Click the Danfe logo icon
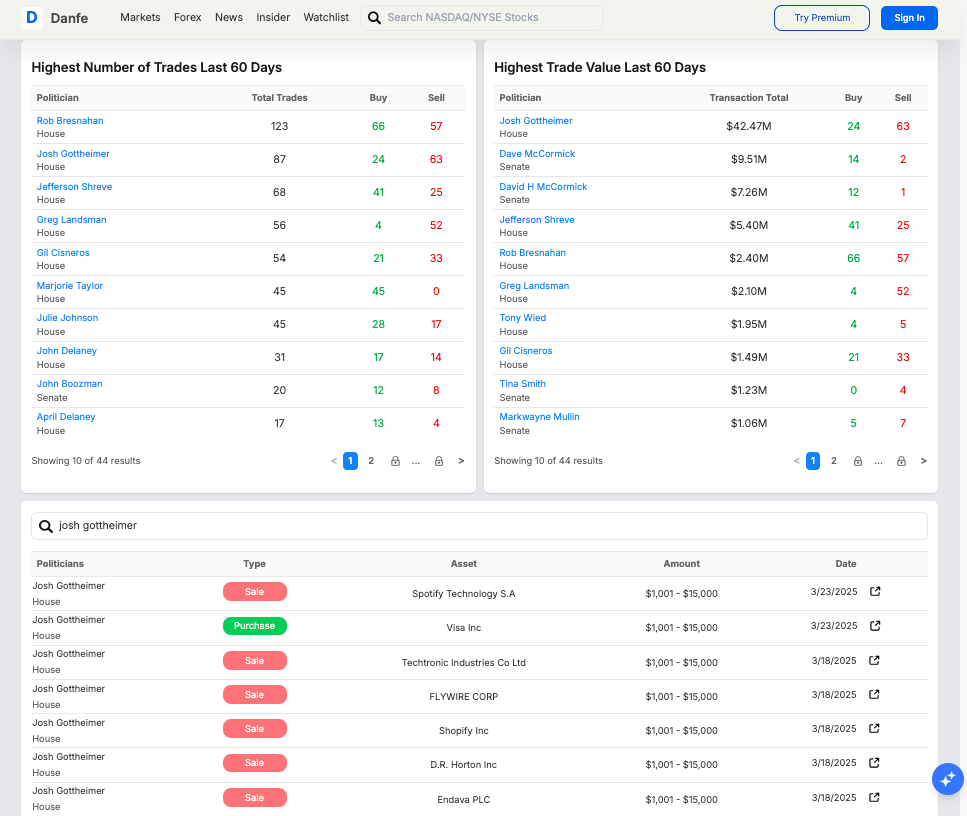This screenshot has height=816, width=967. (x=31, y=17)
